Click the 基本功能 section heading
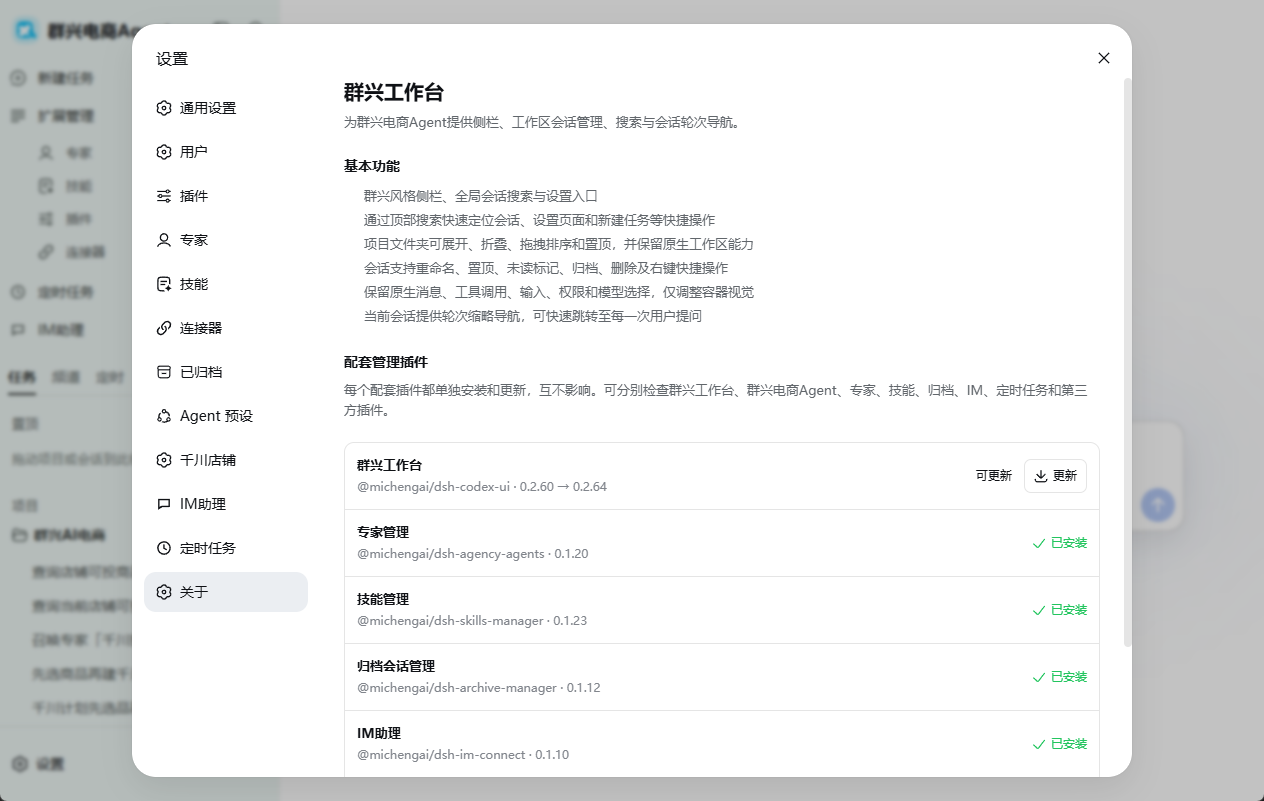The width and height of the screenshot is (1264, 801). [x=372, y=166]
